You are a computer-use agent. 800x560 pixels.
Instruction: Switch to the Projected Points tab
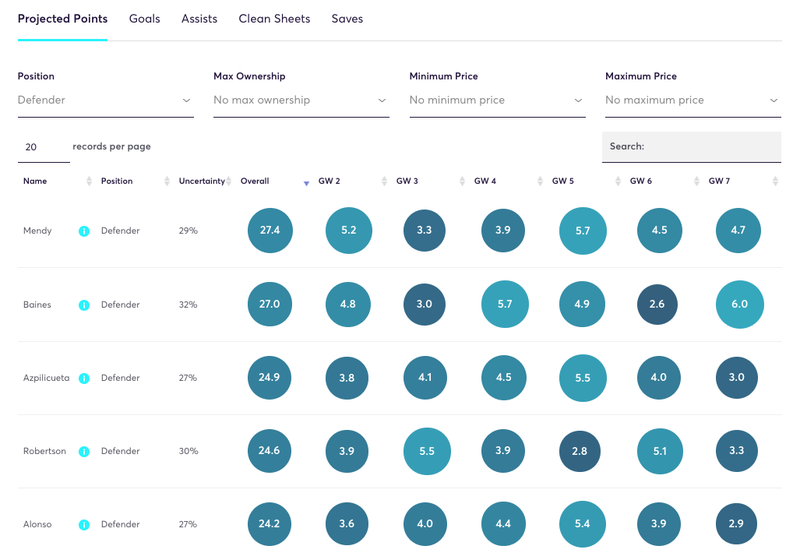tap(63, 19)
